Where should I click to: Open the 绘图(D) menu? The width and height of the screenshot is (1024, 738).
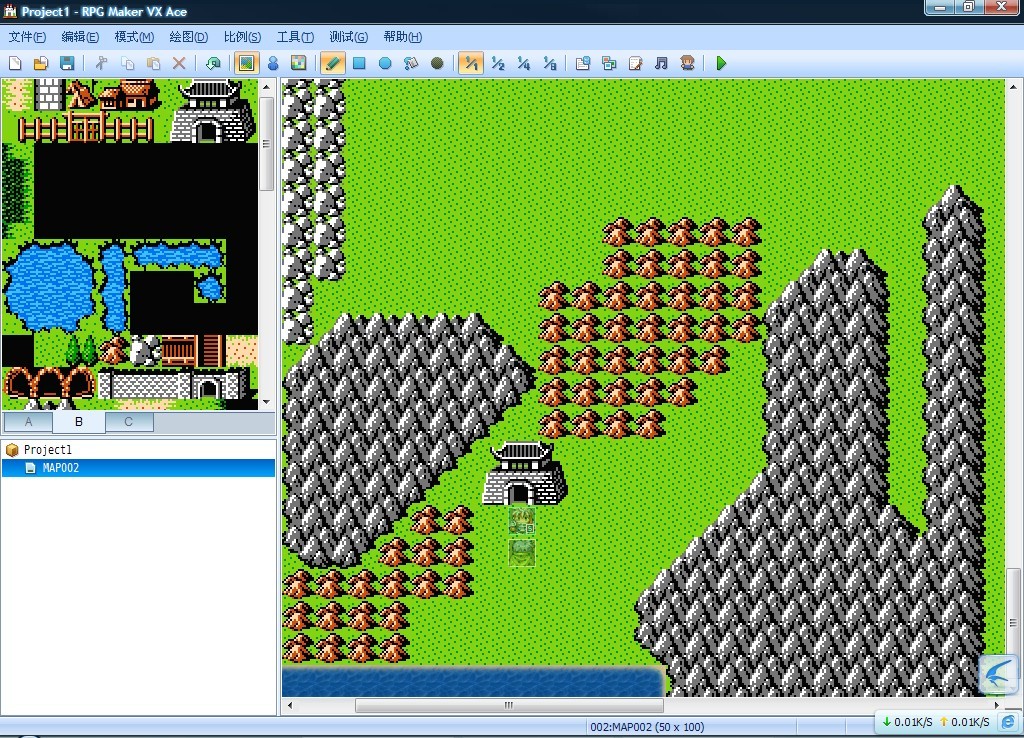[189, 37]
